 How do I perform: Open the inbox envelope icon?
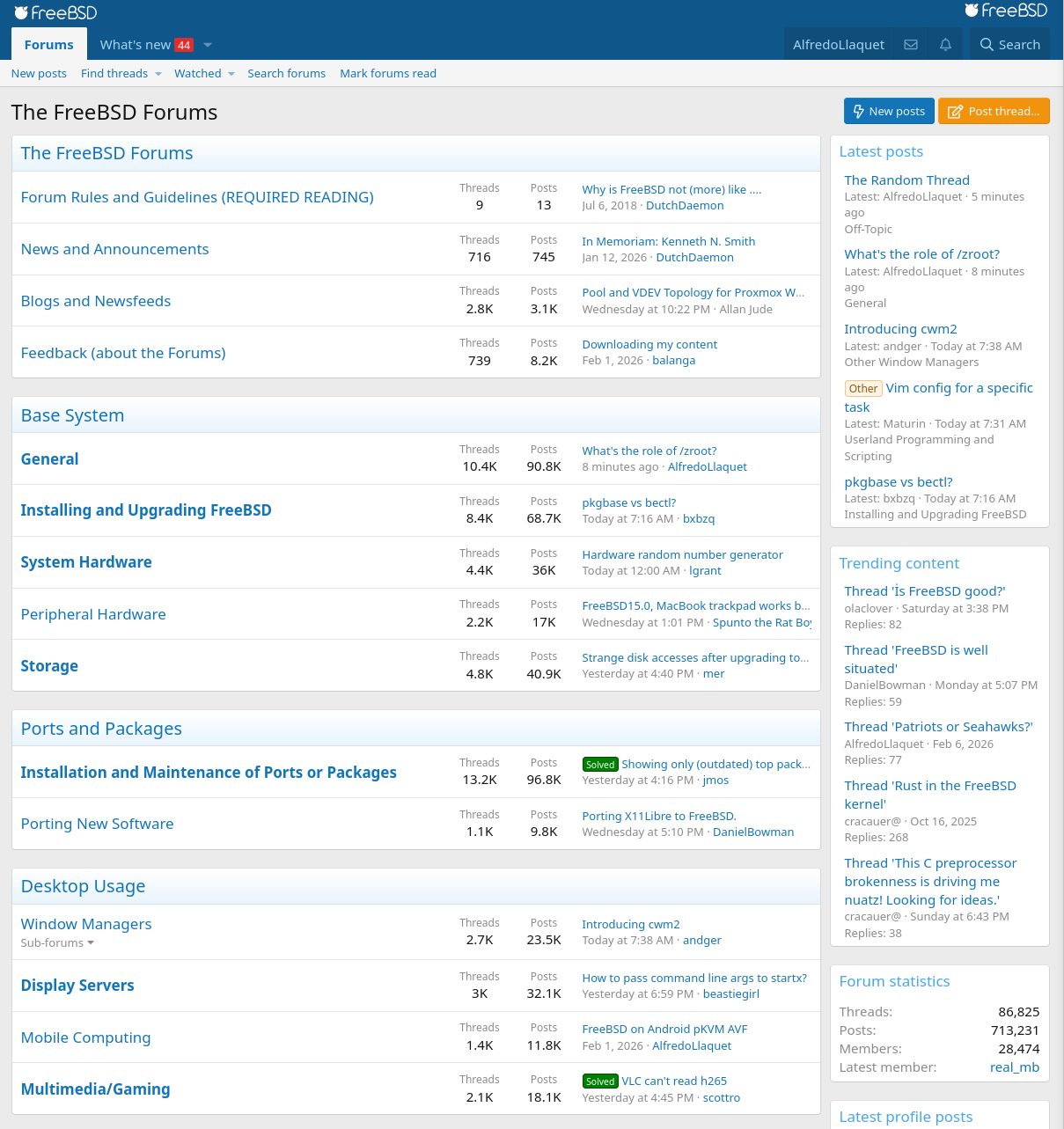pyautogui.click(x=911, y=44)
